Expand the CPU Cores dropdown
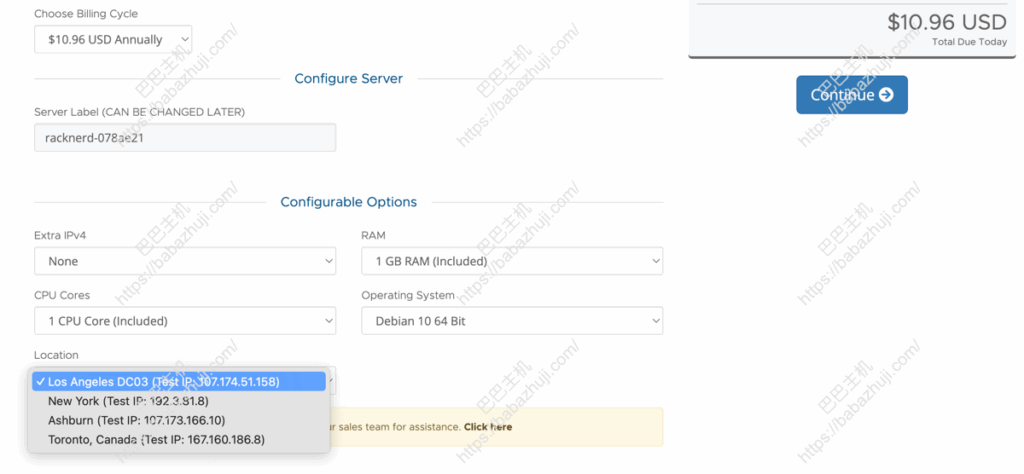Viewport: 1024px width, 474px height. [184, 321]
